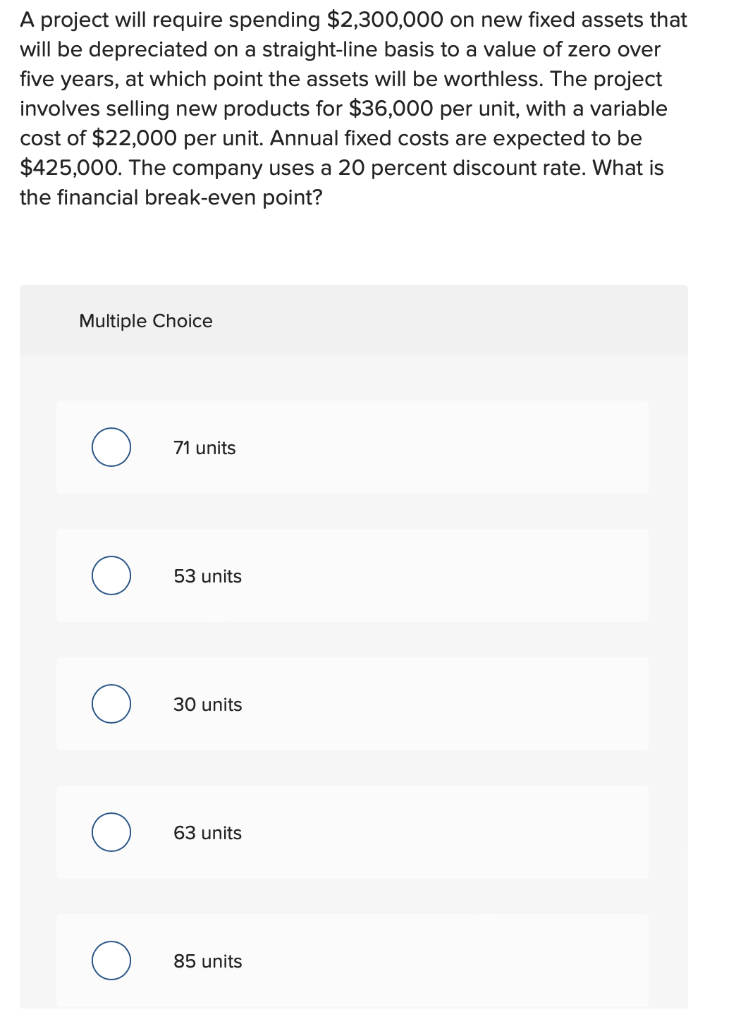Select the radio button for 85 units
The image size is (736, 1024).
pyautogui.click(x=110, y=960)
